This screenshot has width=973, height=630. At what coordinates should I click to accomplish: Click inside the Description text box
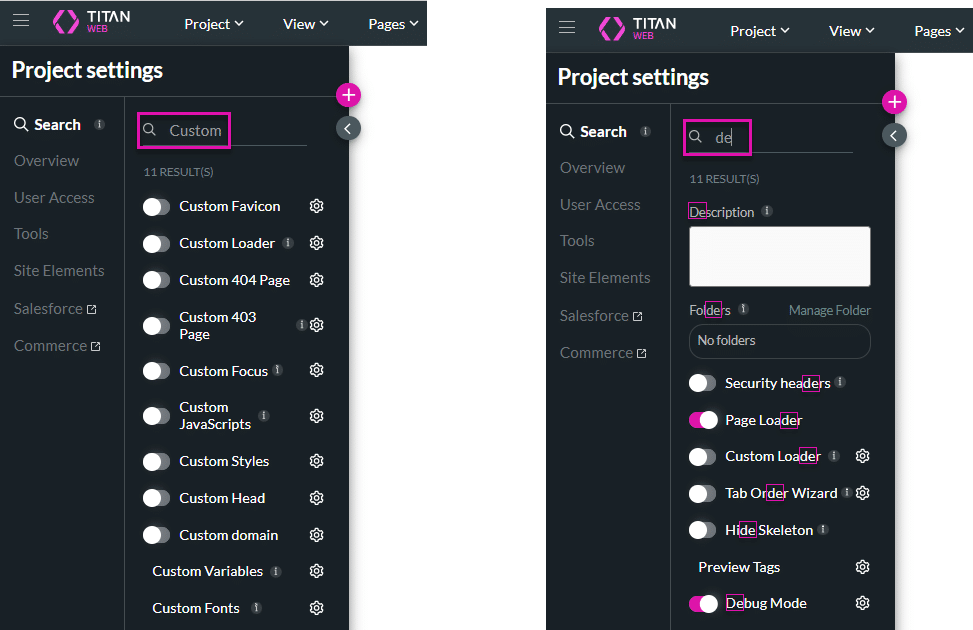coord(779,256)
